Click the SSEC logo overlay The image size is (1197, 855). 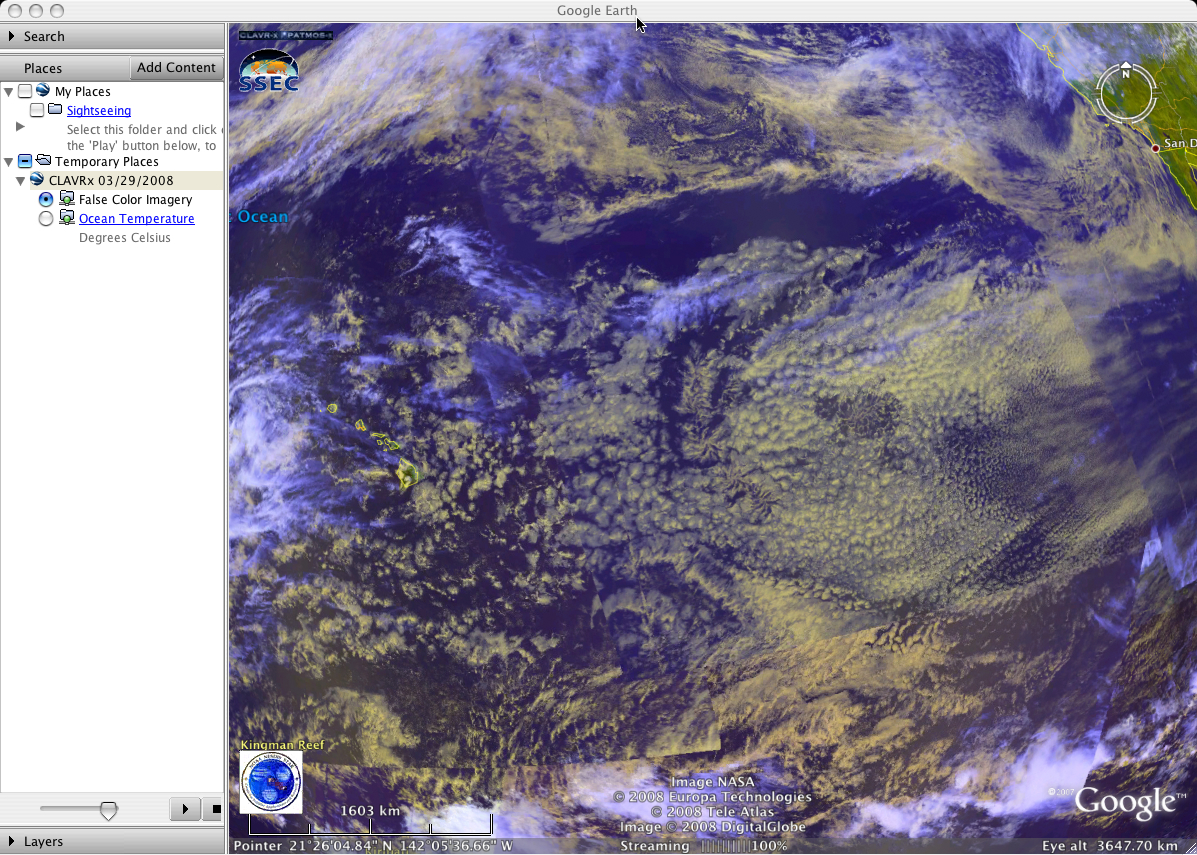click(269, 71)
